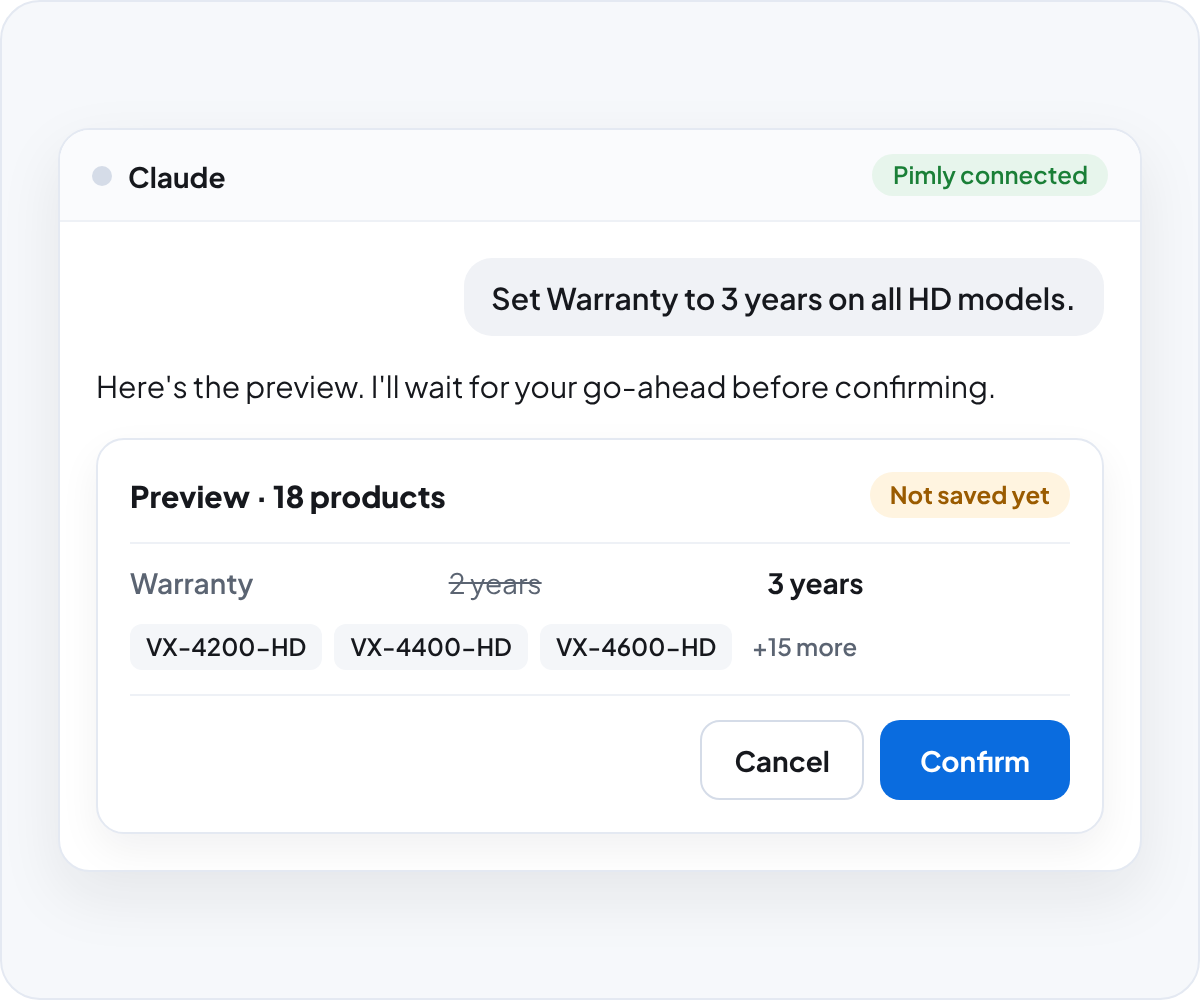Click the status dot beside Claude
Viewport: 1200px width, 1000px height.
click(102, 177)
